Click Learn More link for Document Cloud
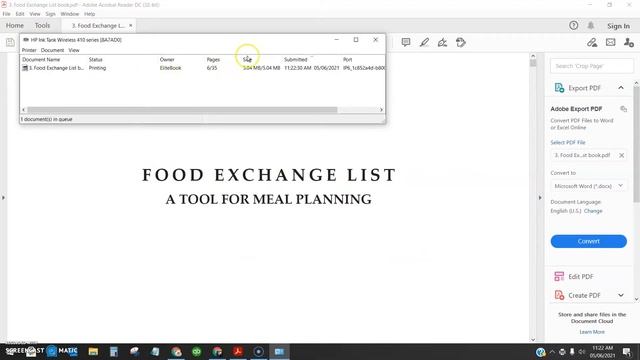Image resolution: width=640 pixels, height=360 pixels. pos(592,332)
